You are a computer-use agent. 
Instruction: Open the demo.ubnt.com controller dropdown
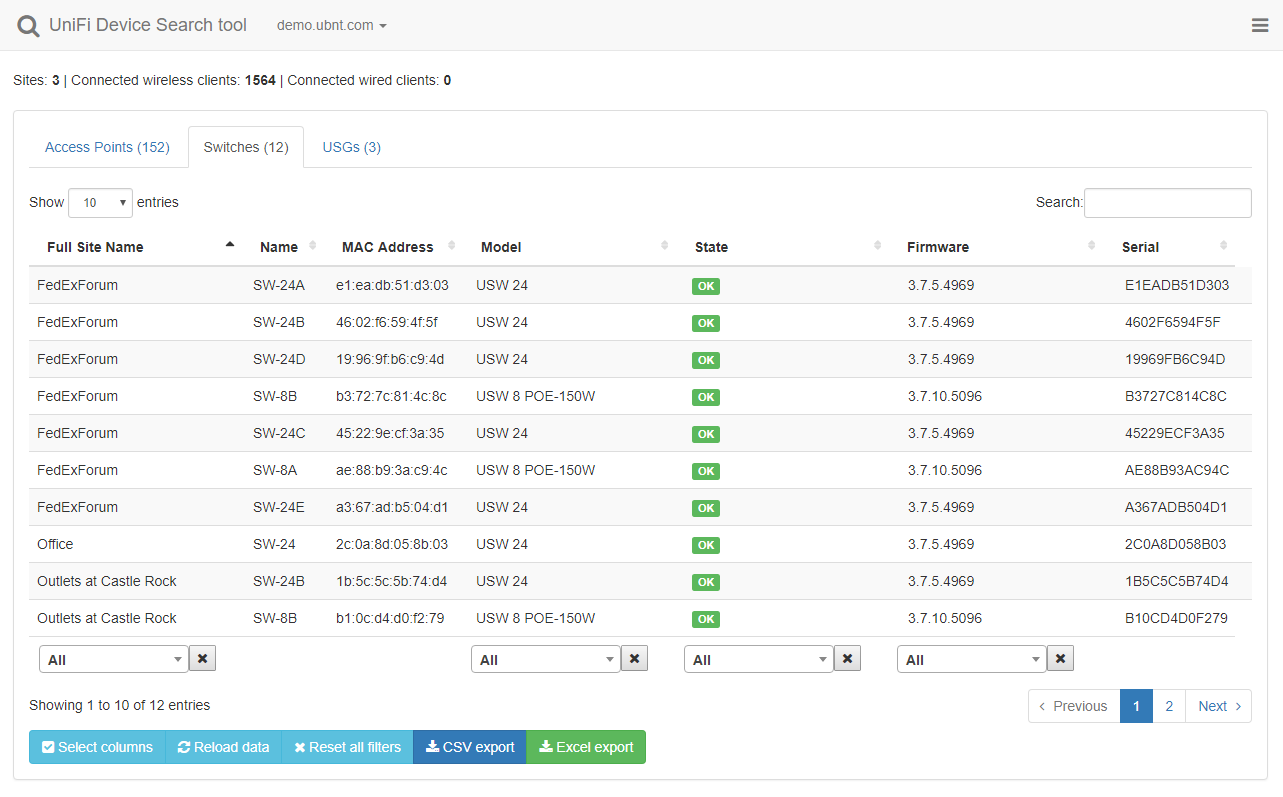(331, 26)
